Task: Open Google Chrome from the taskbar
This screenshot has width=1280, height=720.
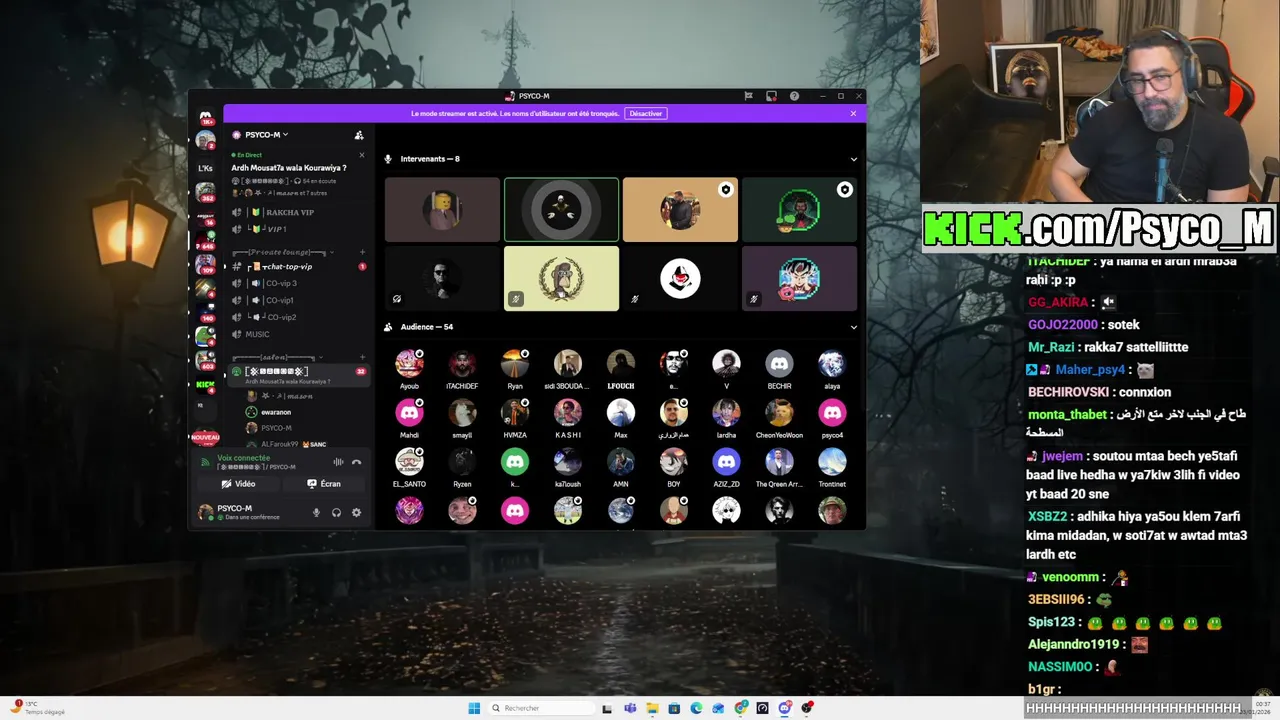Action: [740, 708]
